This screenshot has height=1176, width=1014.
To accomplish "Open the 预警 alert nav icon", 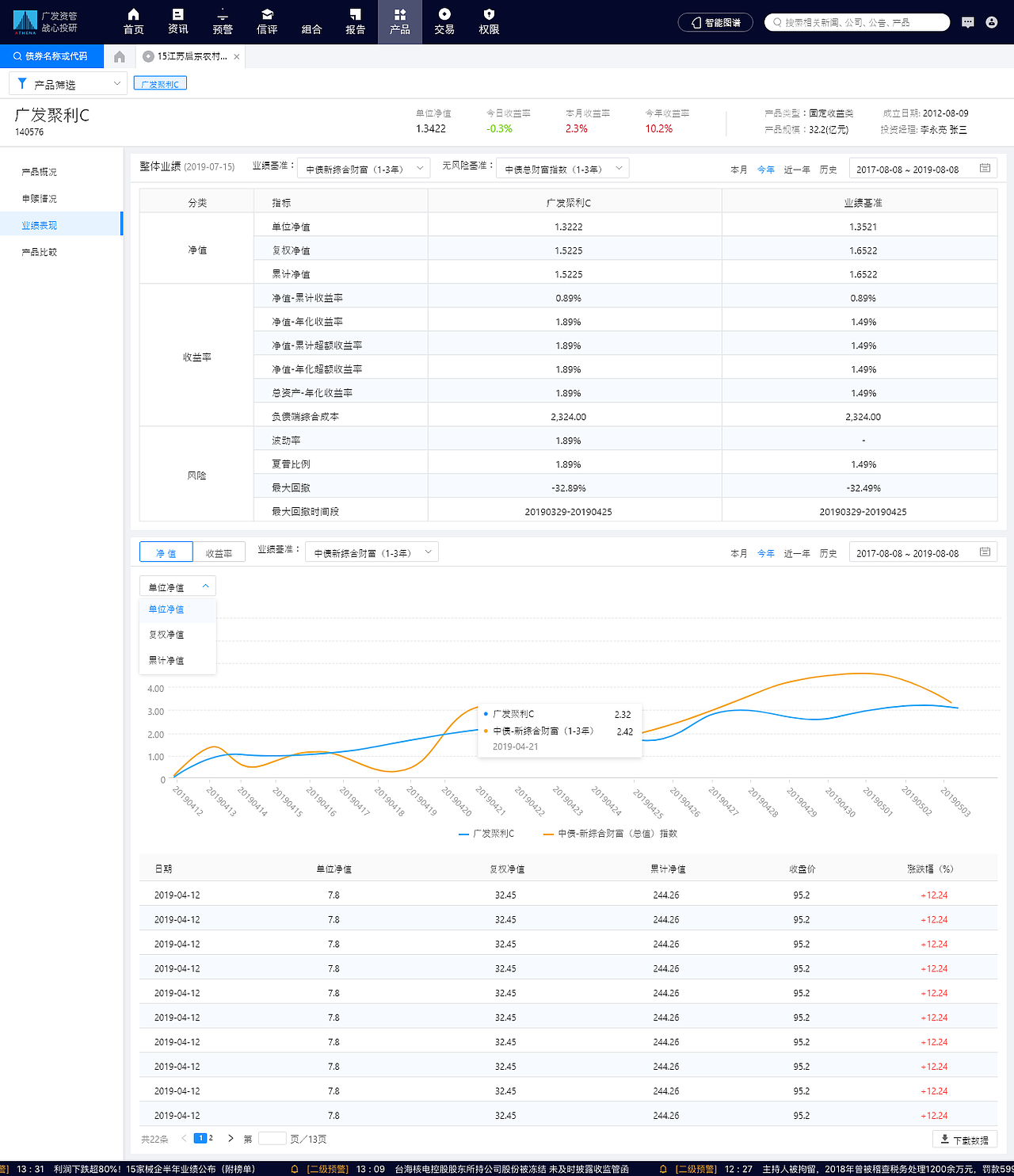I will (x=223, y=21).
